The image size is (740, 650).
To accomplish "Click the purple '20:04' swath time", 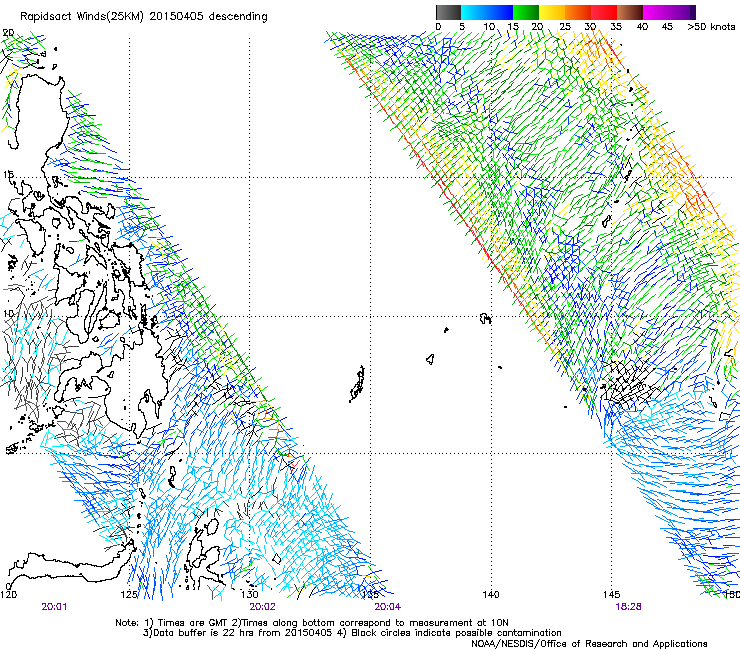I will coord(387,607).
